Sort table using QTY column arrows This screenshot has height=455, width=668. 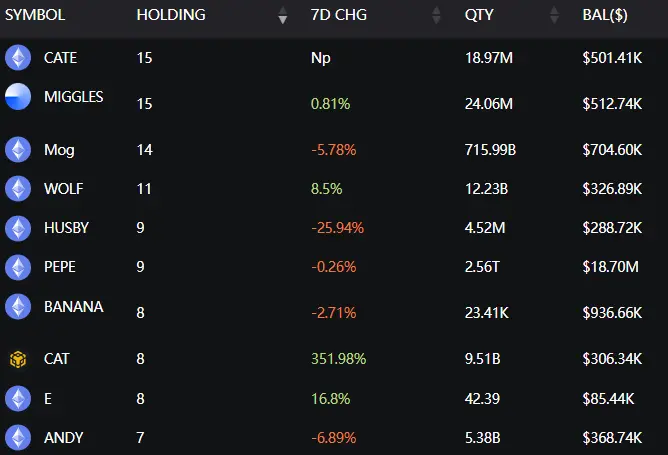tap(554, 15)
